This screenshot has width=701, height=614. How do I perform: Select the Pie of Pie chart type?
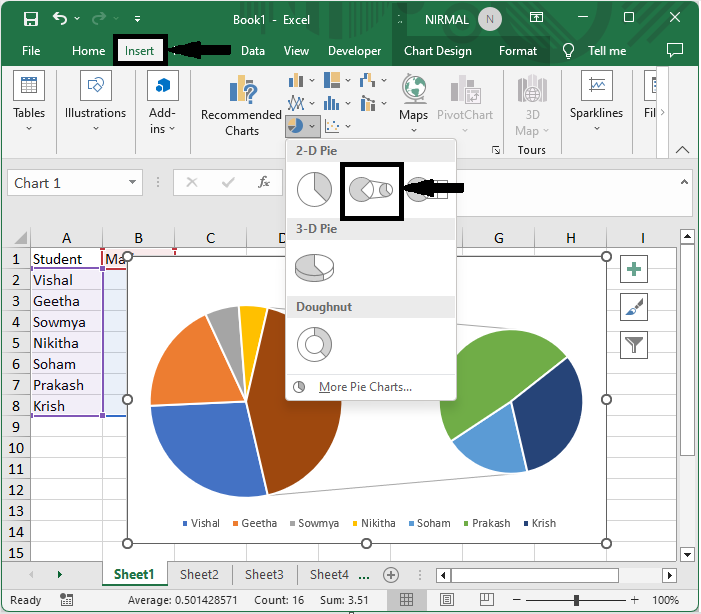371,189
